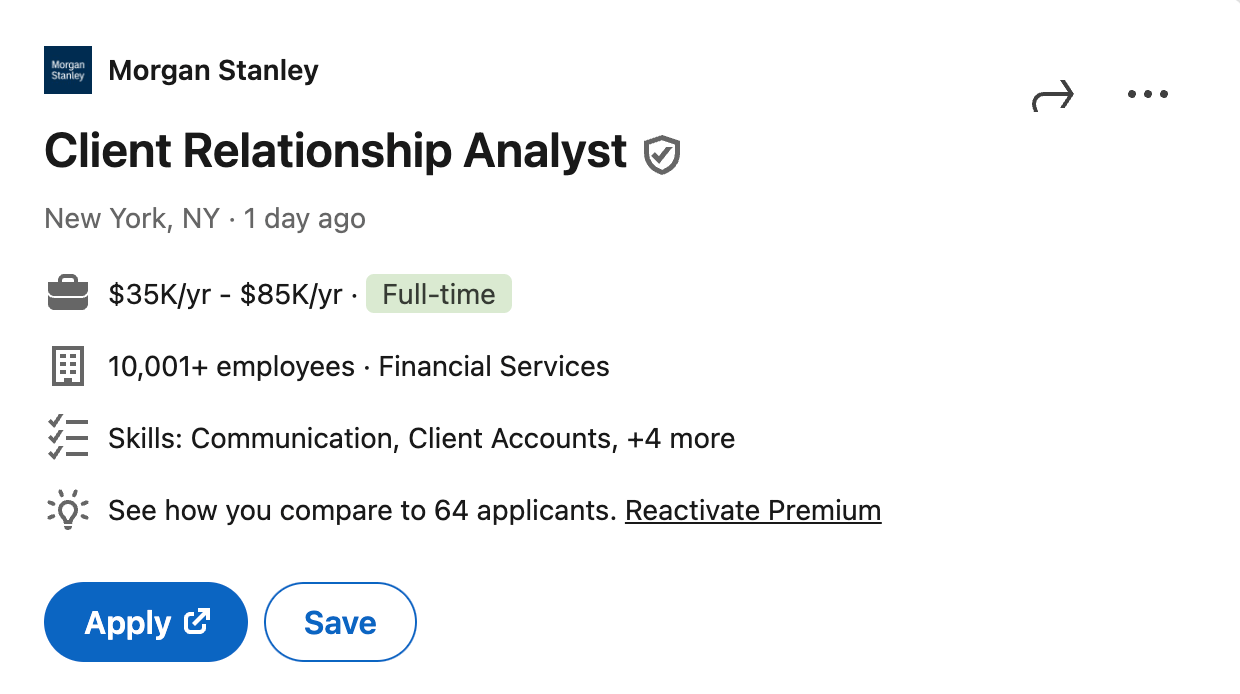Image resolution: width=1240 pixels, height=694 pixels.
Task: Select the 10,001+ employees text
Action: pyautogui.click(x=231, y=367)
